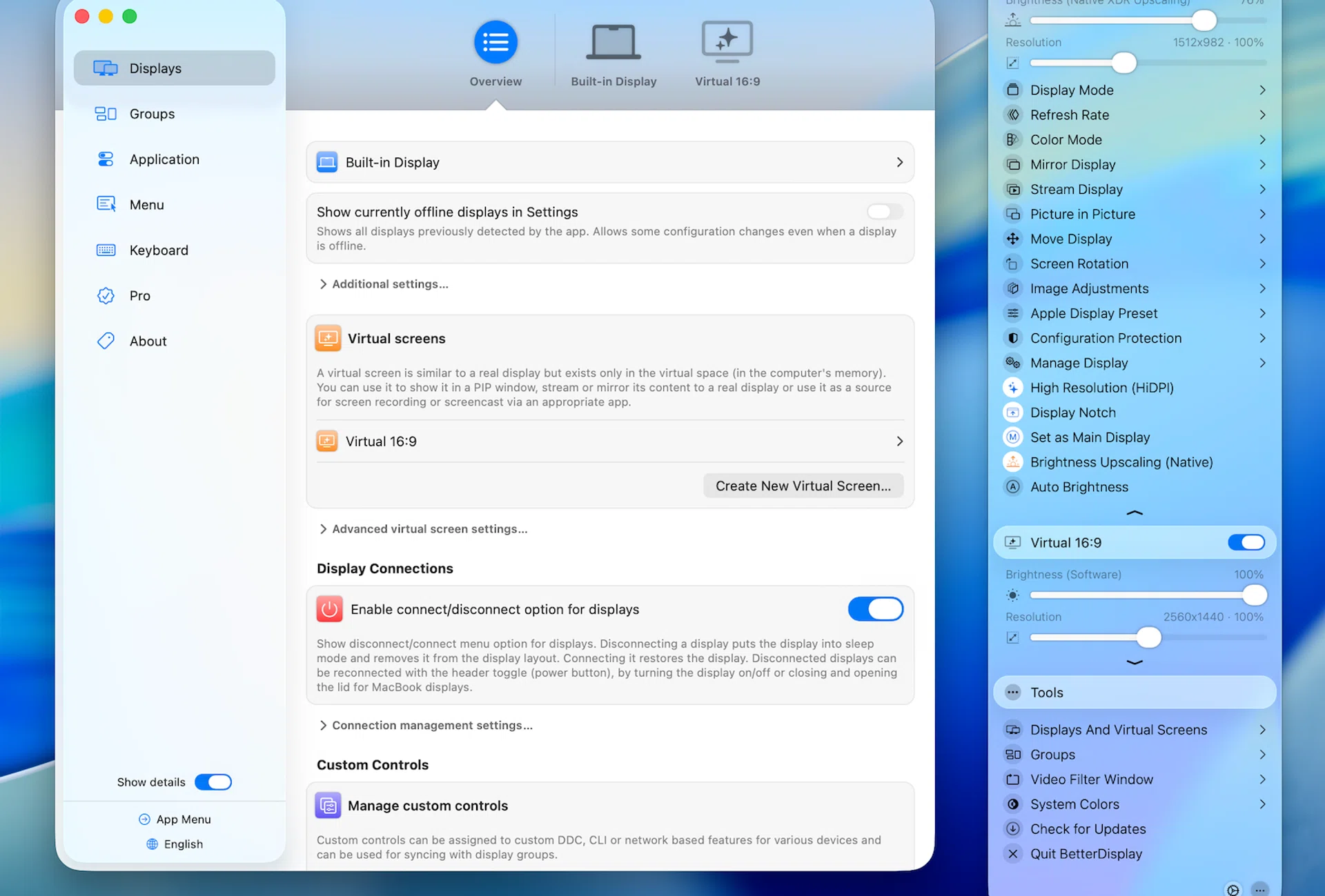Click the System Colors icon

(1012, 804)
